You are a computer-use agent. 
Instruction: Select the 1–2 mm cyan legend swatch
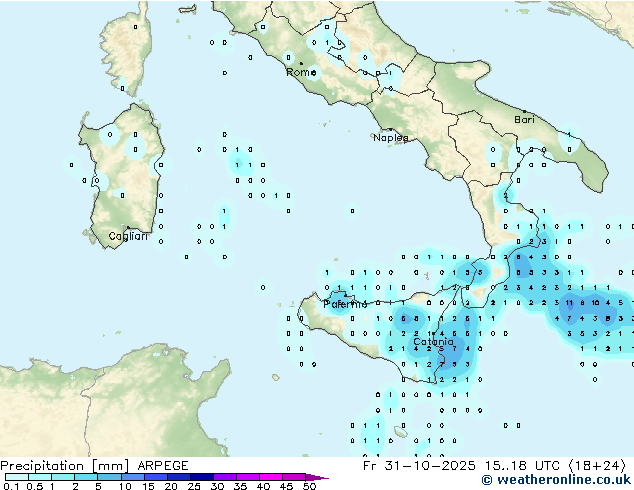tap(63, 477)
